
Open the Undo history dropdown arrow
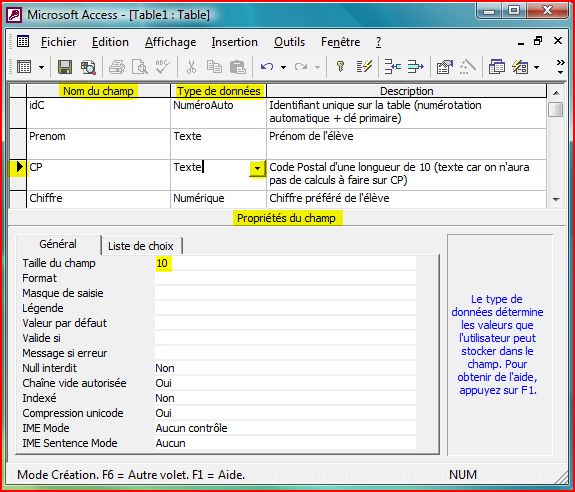(283, 67)
